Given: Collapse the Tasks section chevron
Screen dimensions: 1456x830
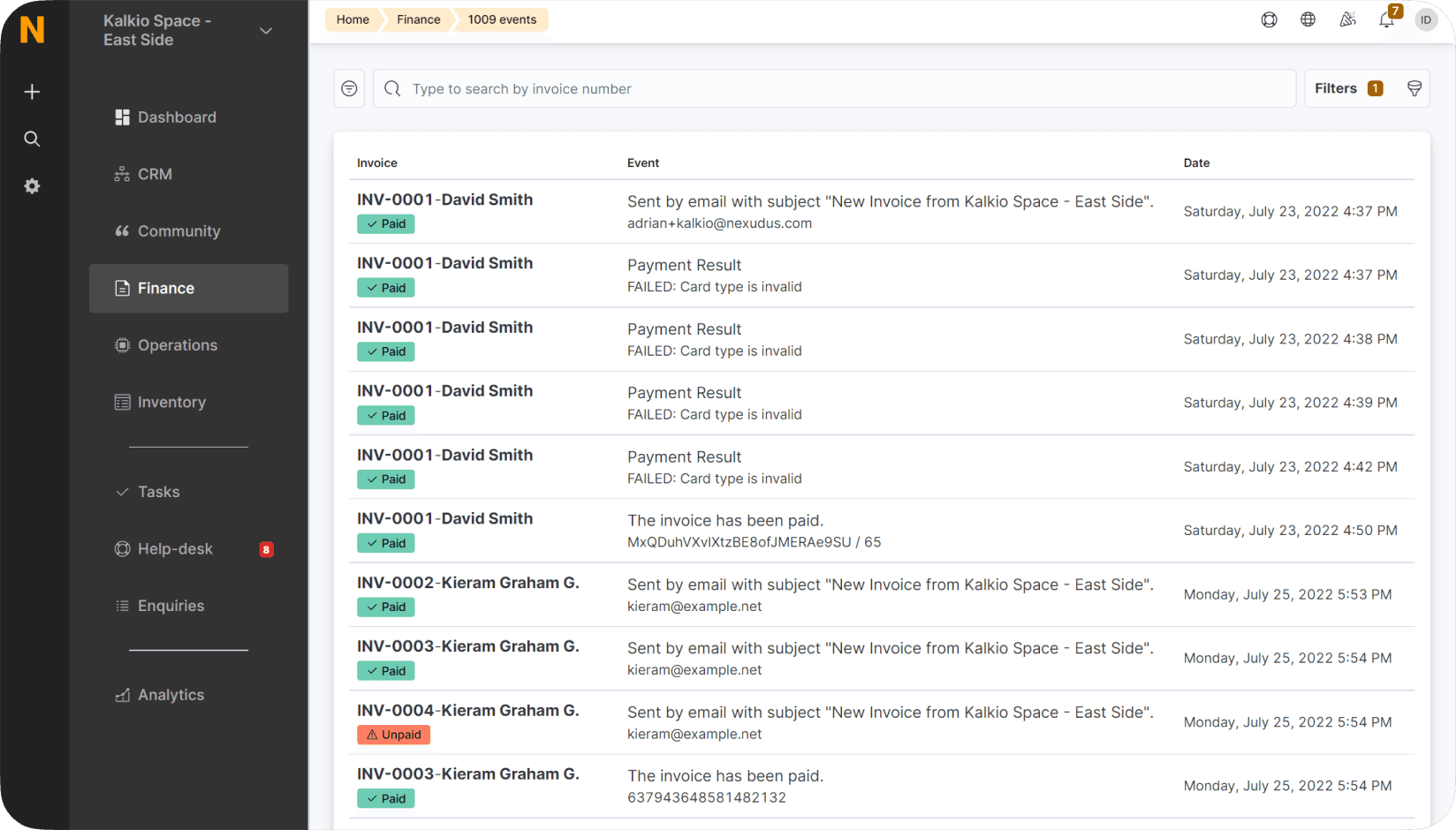Looking at the screenshot, I should [x=123, y=492].
